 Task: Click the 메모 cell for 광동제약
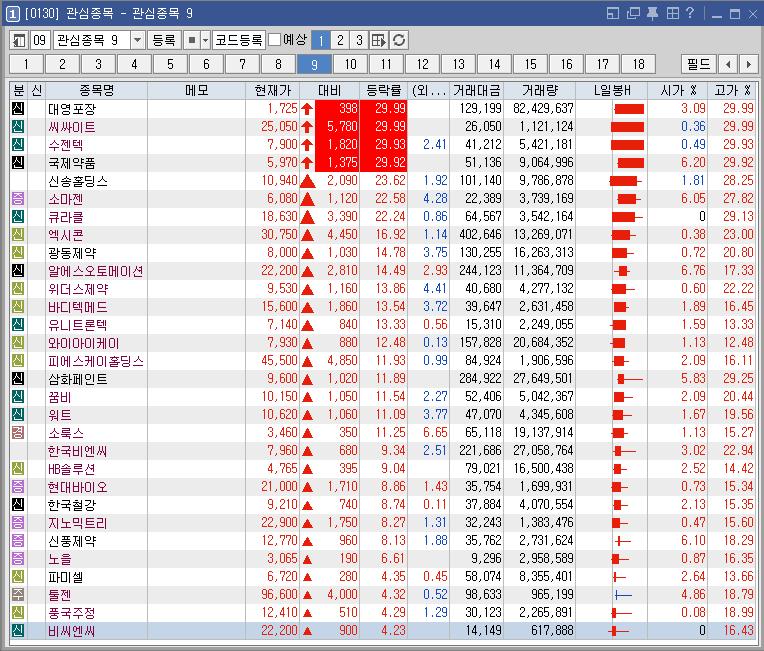[196, 252]
